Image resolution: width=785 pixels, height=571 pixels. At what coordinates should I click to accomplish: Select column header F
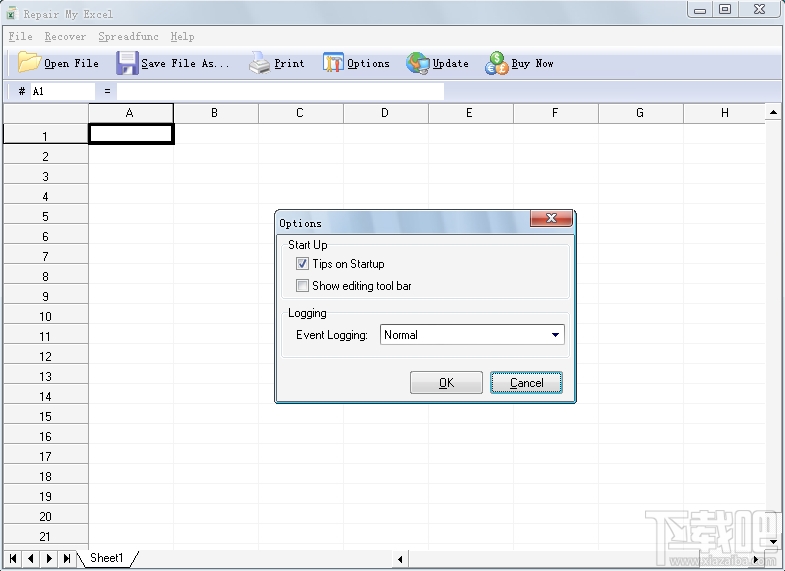point(556,113)
